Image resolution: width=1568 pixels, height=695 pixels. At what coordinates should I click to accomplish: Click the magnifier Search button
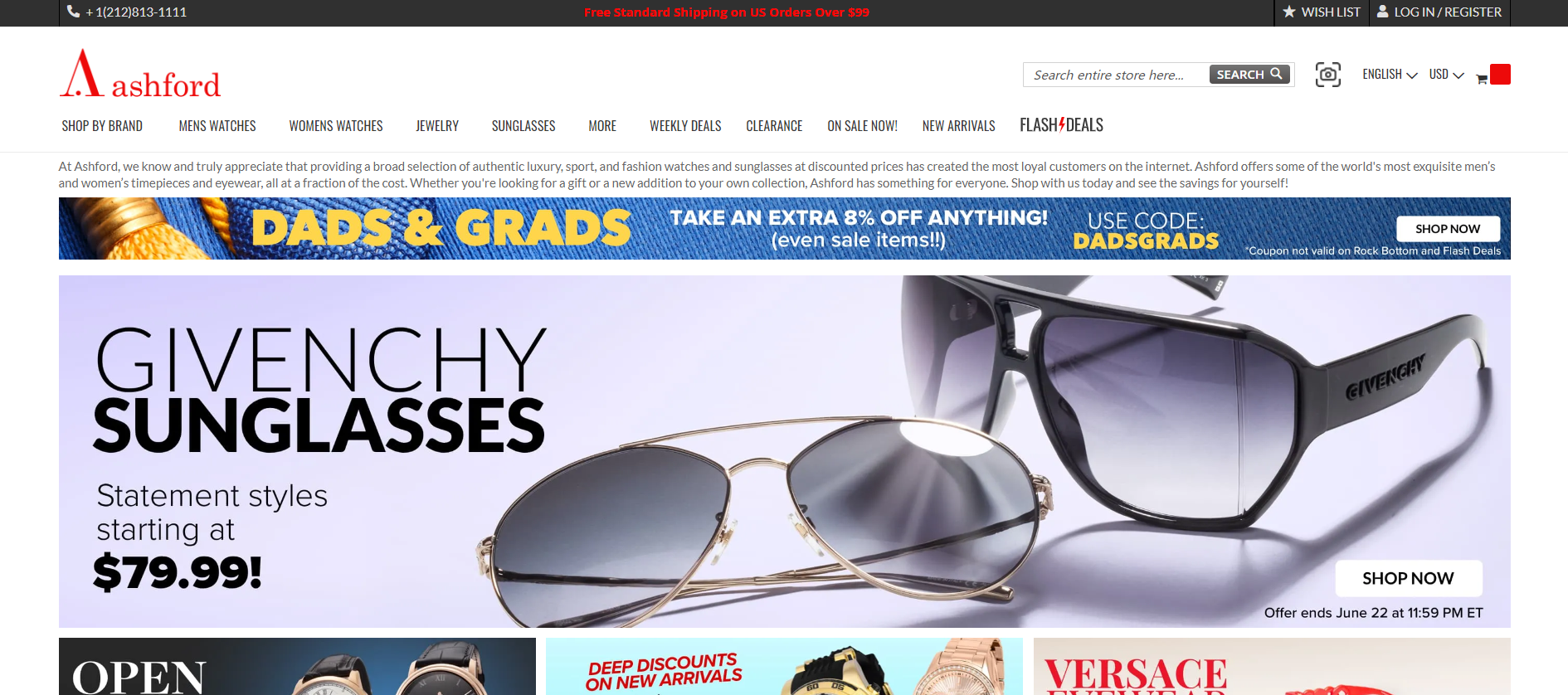click(1249, 75)
